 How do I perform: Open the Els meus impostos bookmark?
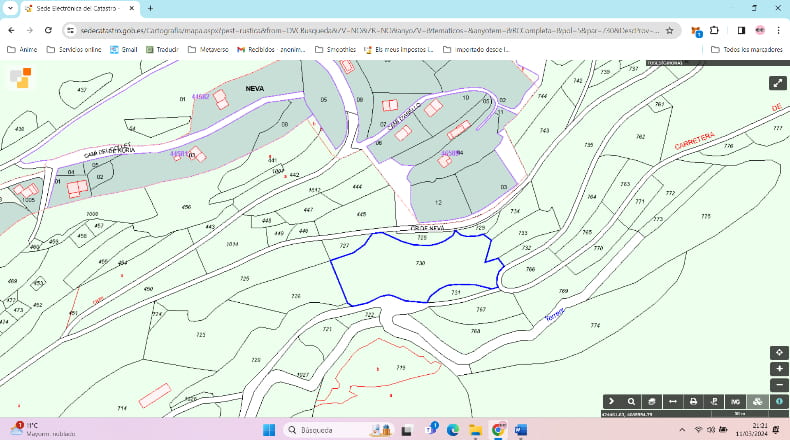click(x=399, y=49)
